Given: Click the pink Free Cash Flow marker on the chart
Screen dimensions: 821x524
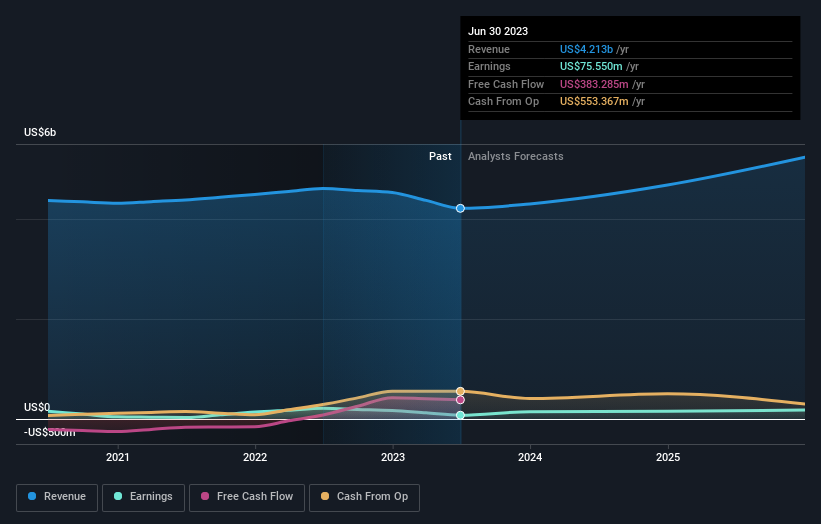Looking at the screenshot, I should click(x=460, y=399).
